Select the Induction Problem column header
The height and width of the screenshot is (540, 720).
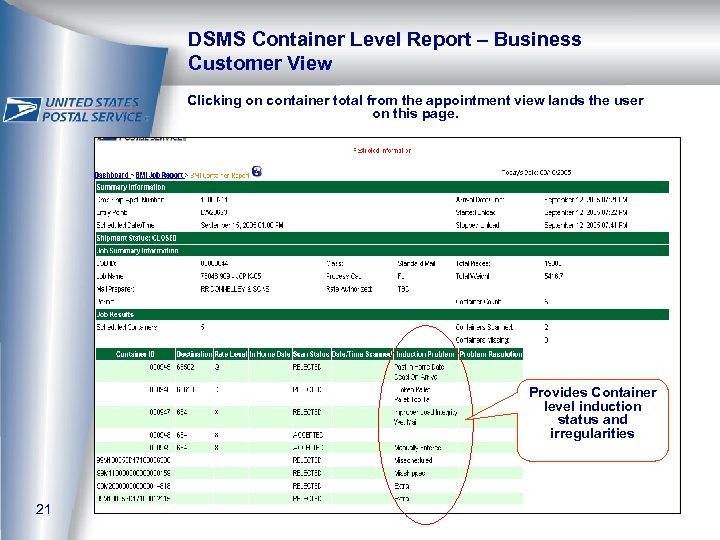click(426, 354)
